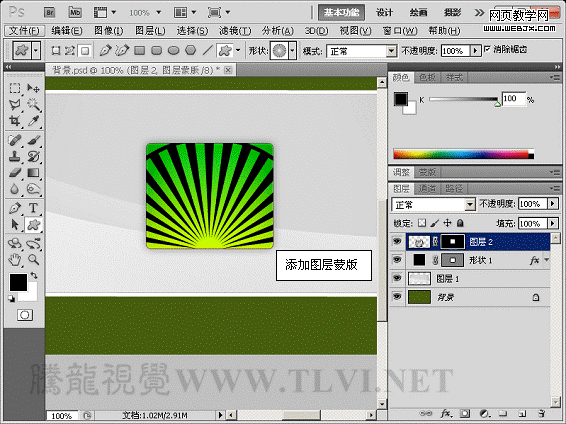
Task: Click the color spectrum ramp
Action: tap(463, 154)
